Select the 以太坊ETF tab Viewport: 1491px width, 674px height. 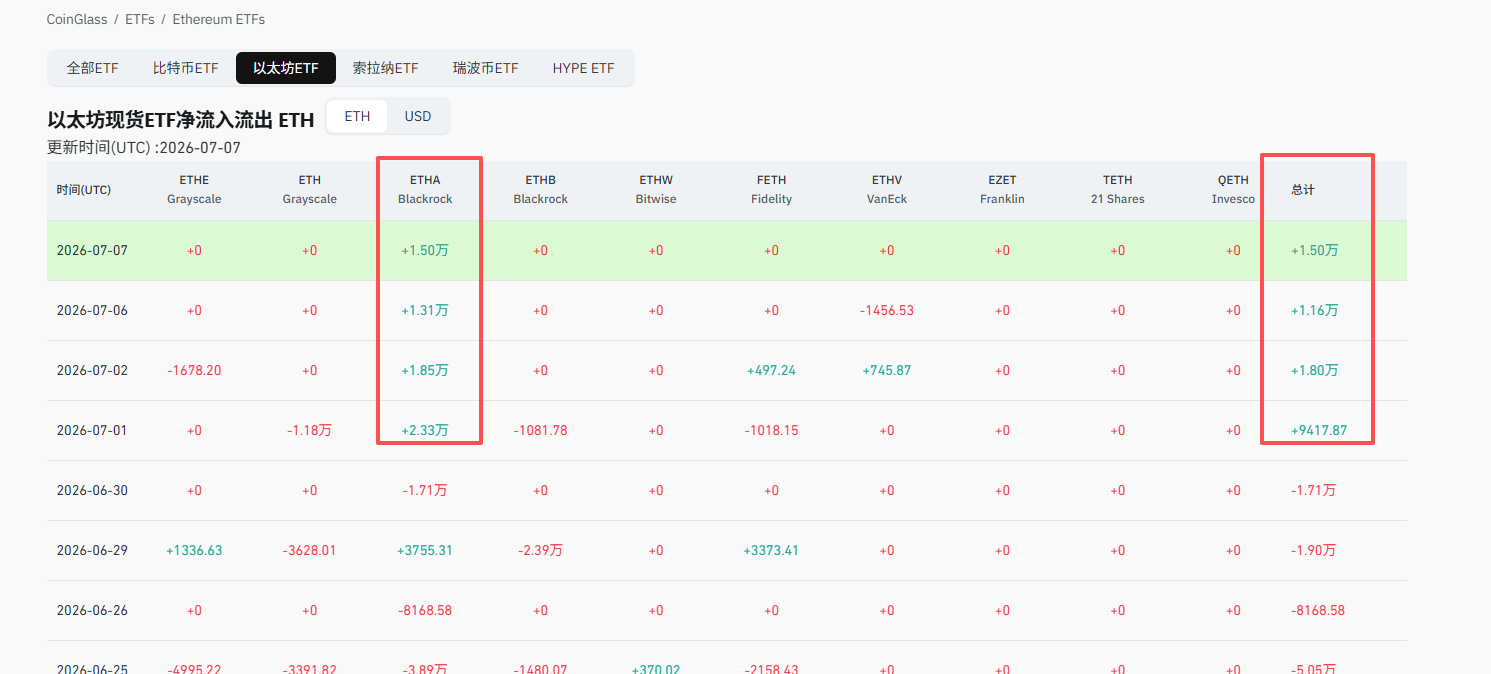point(286,68)
